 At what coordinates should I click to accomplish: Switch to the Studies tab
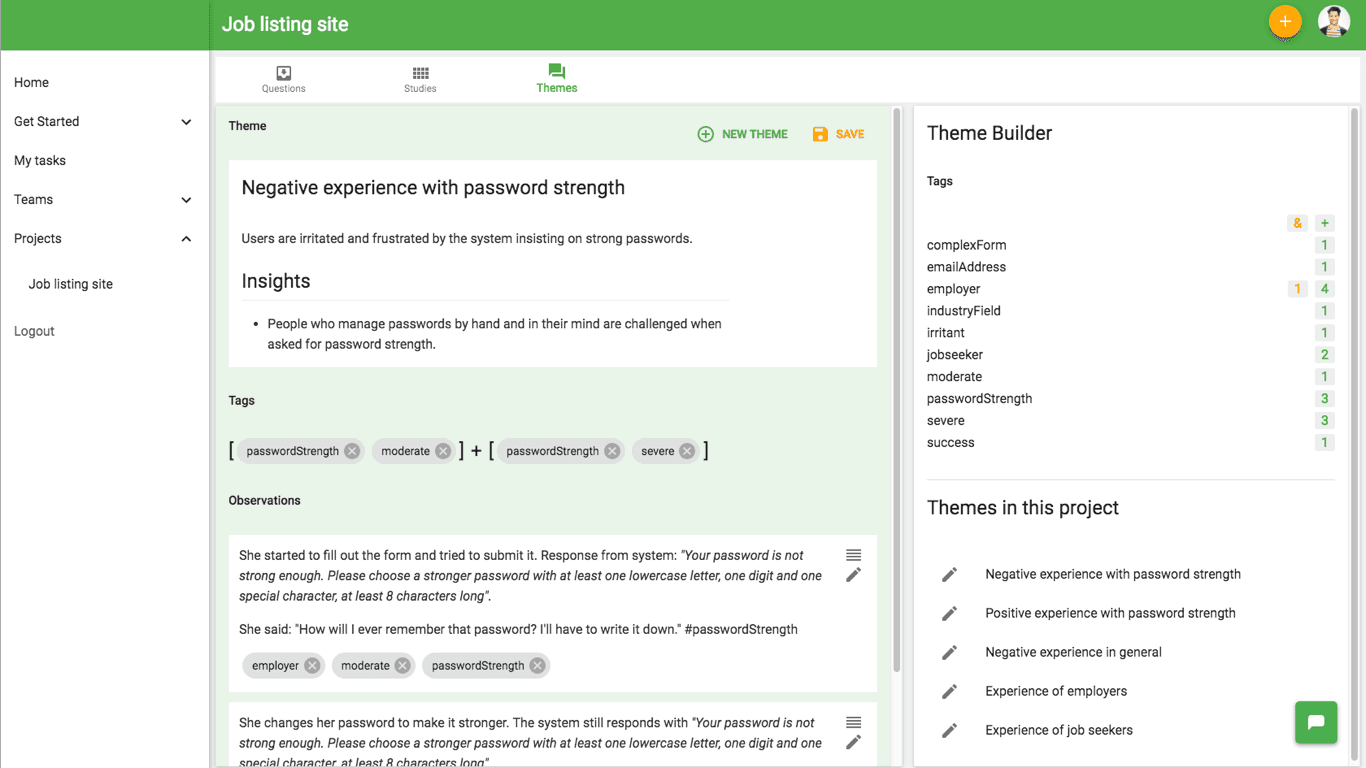pos(420,79)
